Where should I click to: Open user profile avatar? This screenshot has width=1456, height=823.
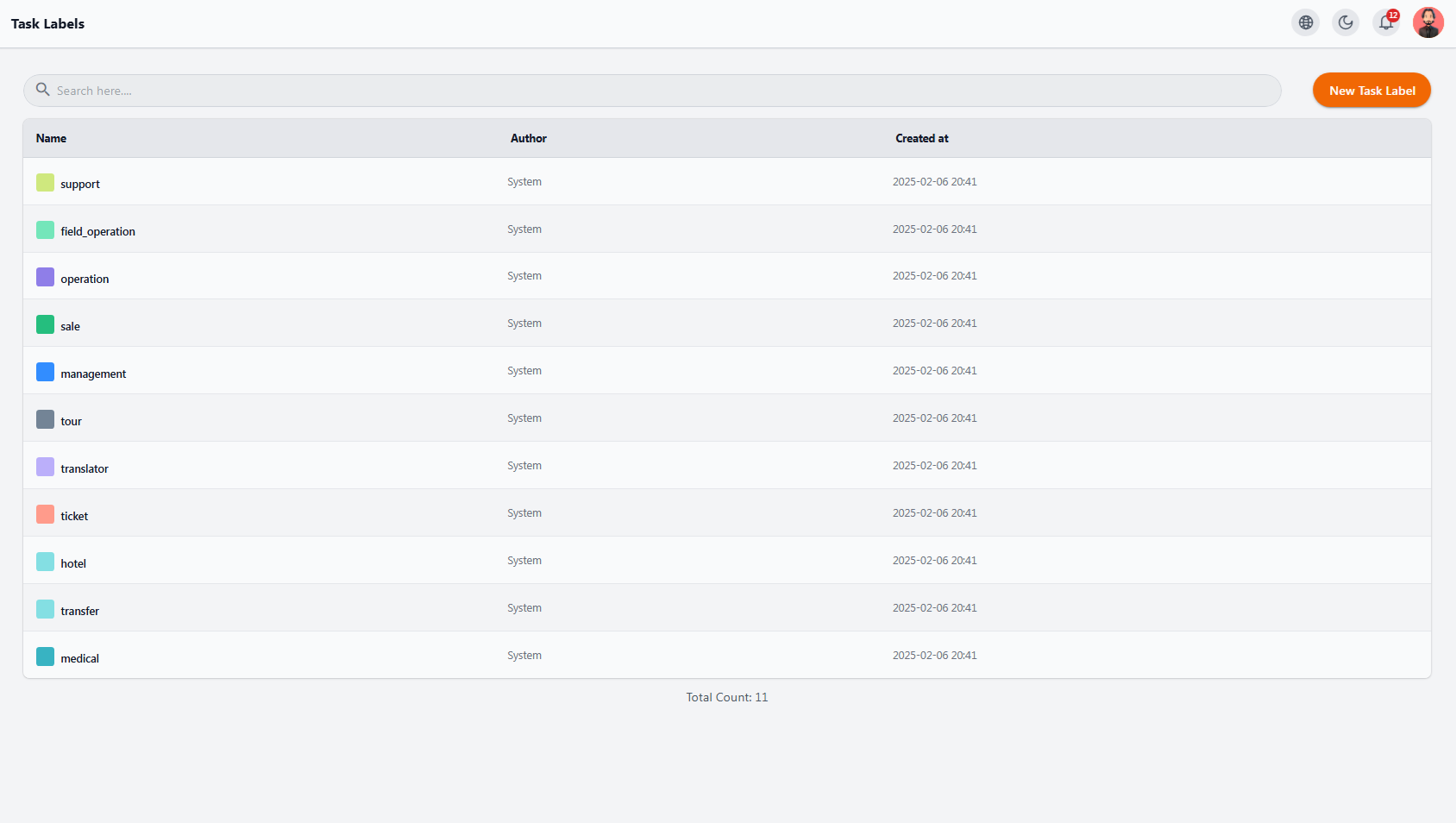[x=1428, y=22]
